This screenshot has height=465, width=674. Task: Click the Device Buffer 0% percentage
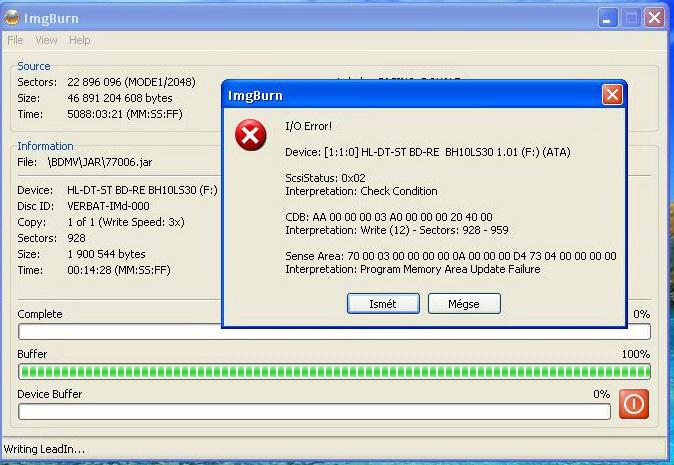pos(601,394)
